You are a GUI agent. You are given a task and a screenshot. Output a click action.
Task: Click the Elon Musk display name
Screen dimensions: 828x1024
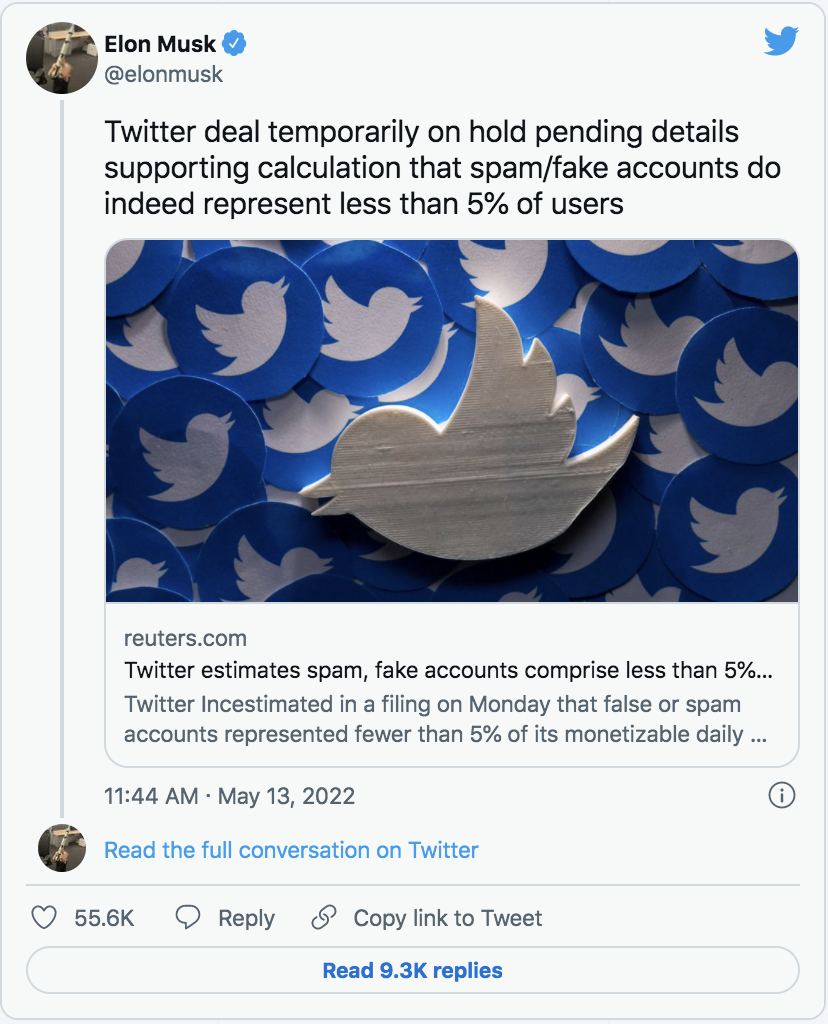tap(160, 44)
